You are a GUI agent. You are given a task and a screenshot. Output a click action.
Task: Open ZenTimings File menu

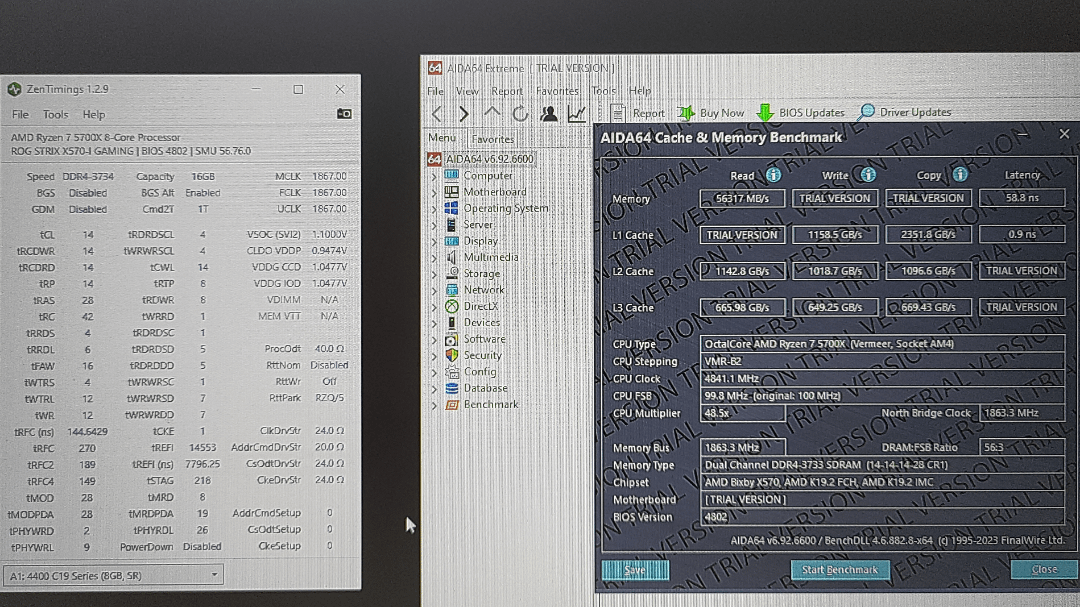pos(20,114)
